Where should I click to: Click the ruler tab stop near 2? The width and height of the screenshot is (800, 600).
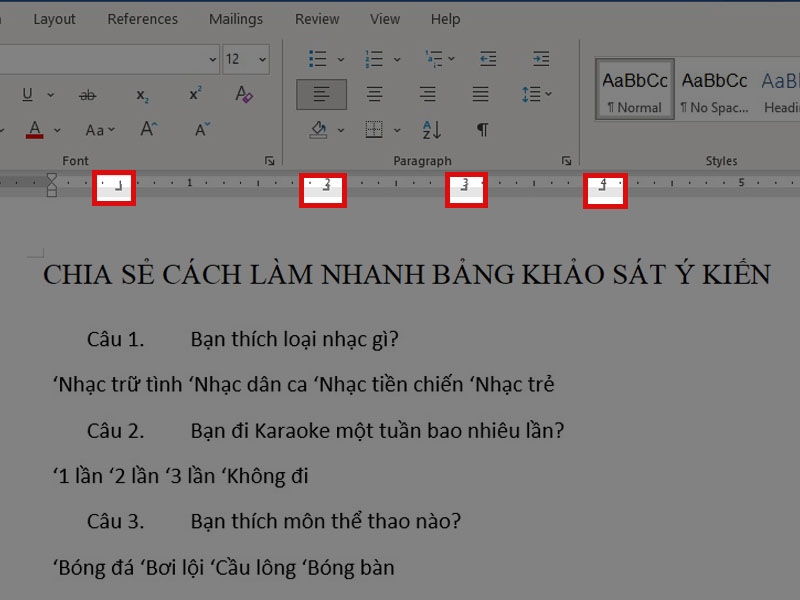pos(327,186)
